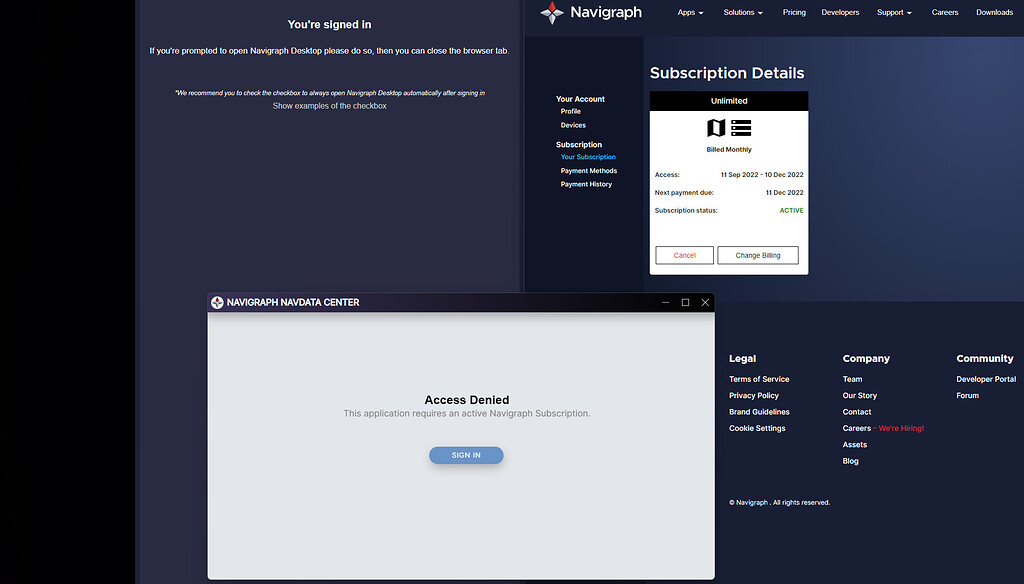Click the Navigraph diamond logo
This screenshot has height=584, width=1024.
click(552, 12)
